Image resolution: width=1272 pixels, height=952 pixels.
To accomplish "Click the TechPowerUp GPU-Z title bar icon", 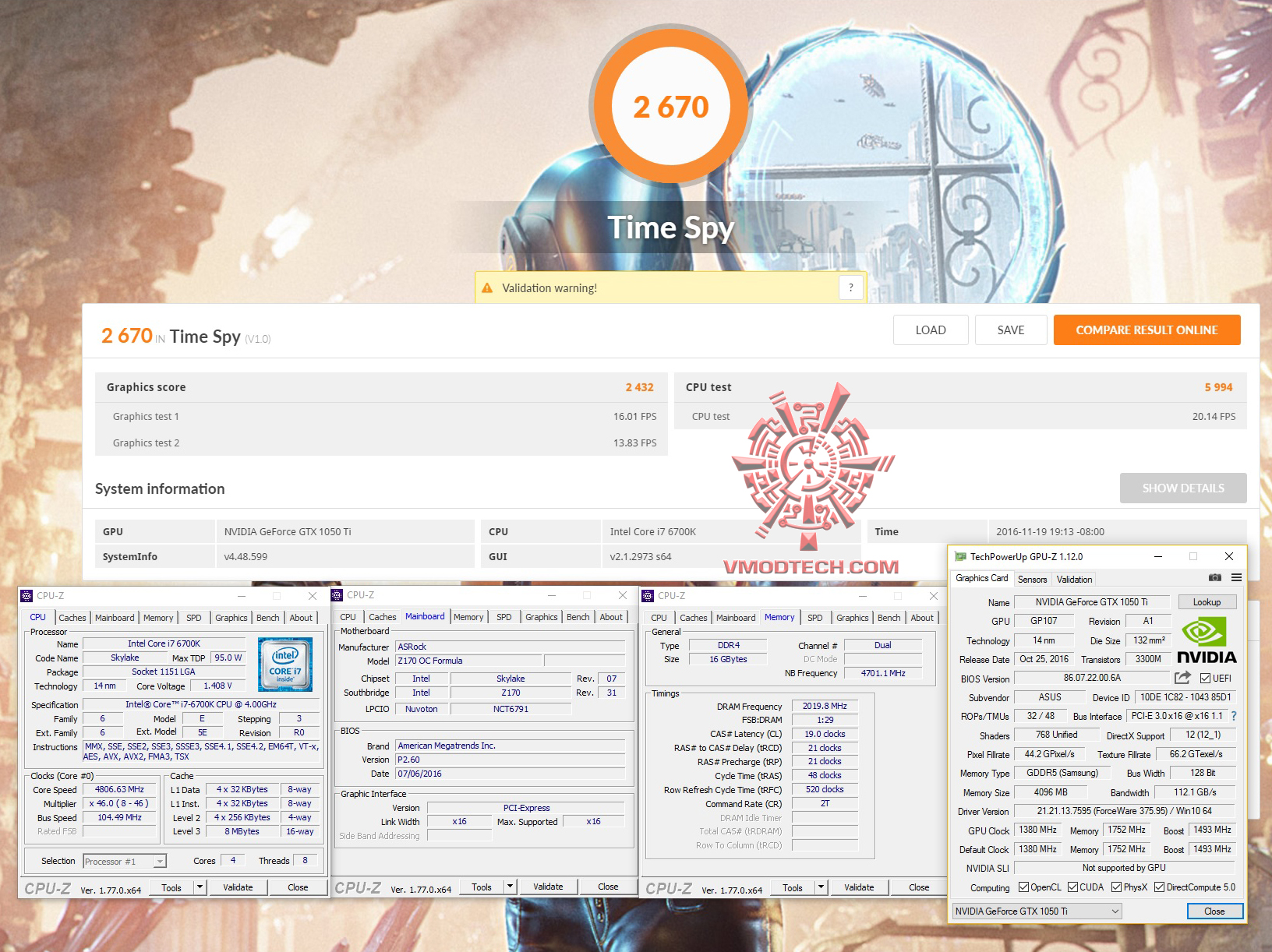I will point(960,557).
